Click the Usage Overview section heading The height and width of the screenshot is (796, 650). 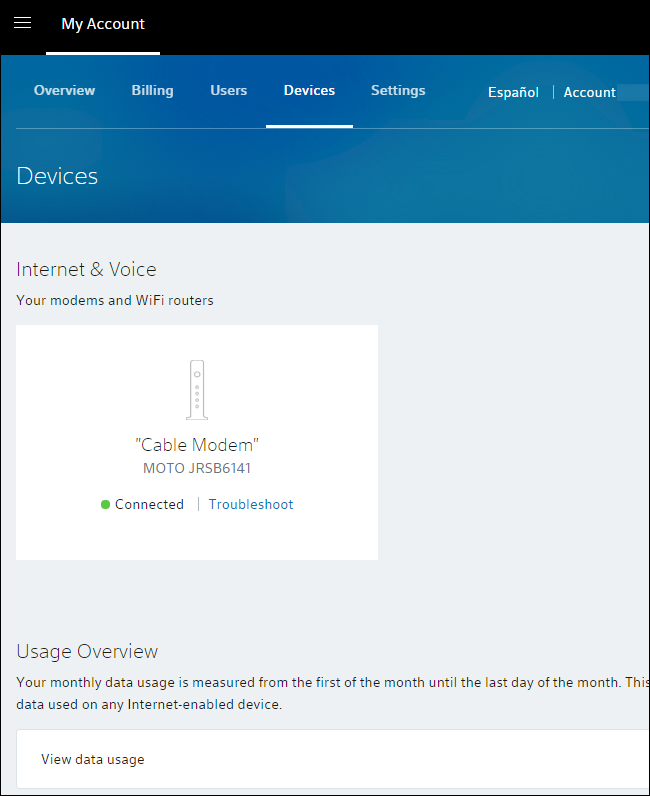coord(87,651)
